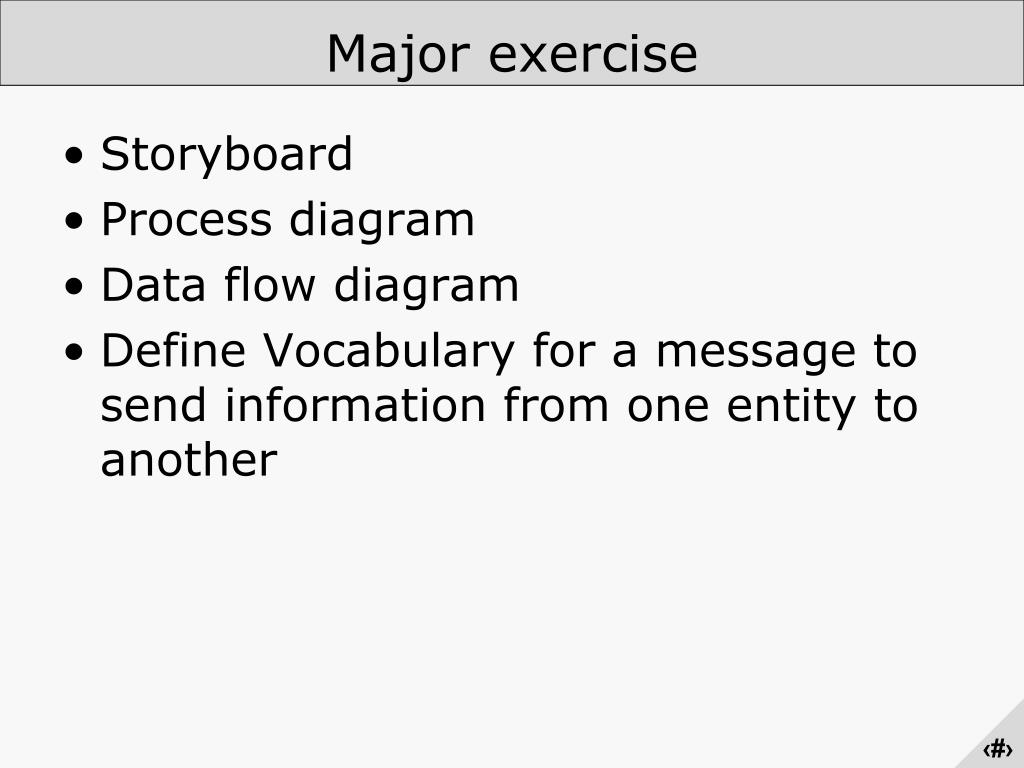Click the 'Storyboard' bullet text
Screen dimensions: 1024x768
pos(226,154)
